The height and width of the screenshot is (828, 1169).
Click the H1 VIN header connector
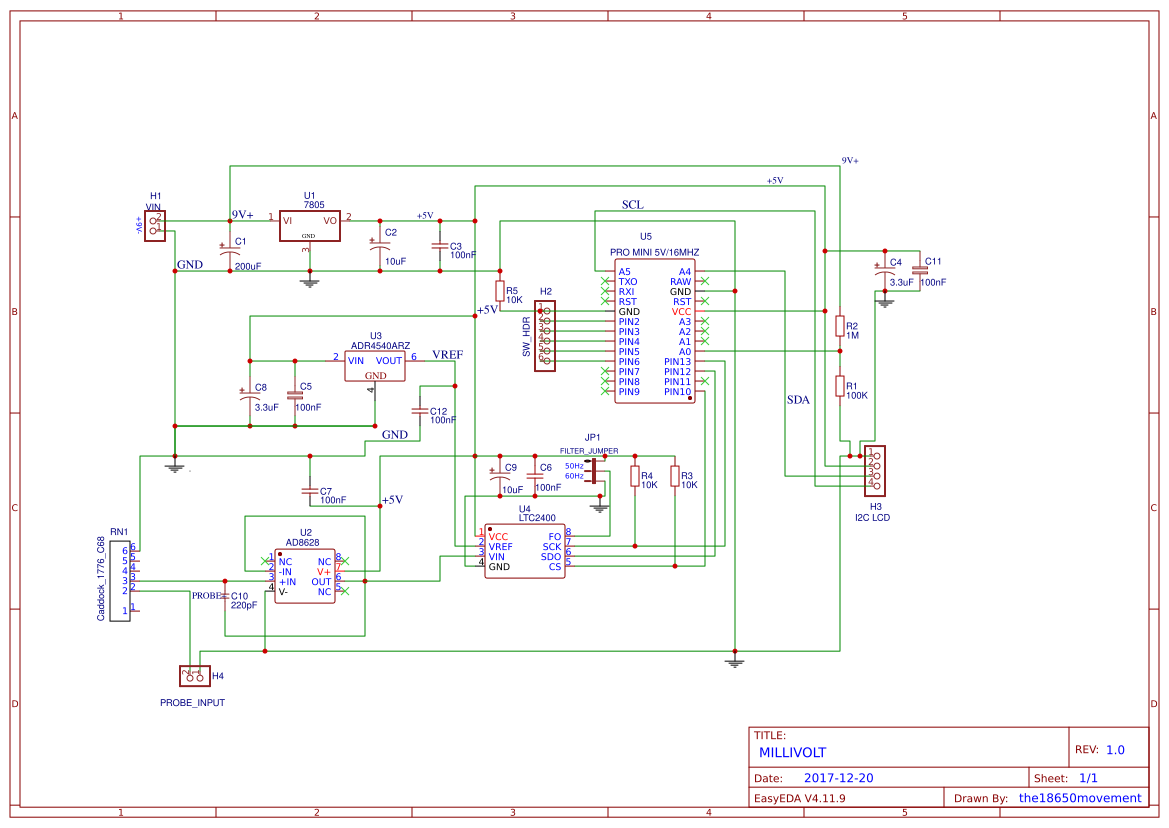[x=156, y=226]
